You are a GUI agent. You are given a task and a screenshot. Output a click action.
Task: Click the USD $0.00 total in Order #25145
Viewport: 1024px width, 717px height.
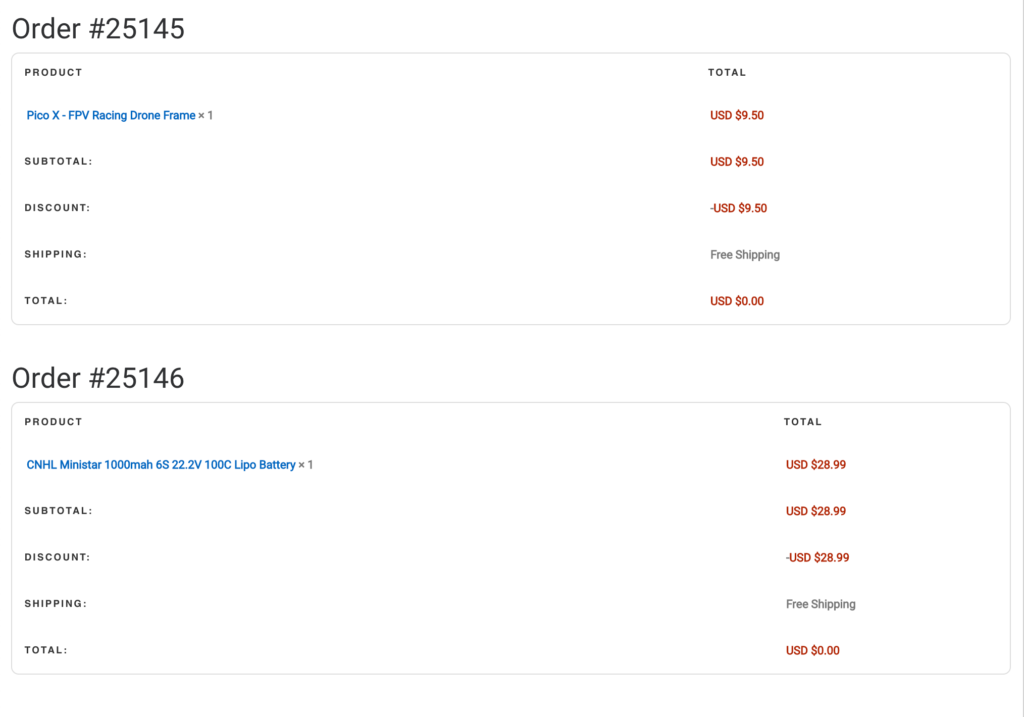click(x=737, y=301)
